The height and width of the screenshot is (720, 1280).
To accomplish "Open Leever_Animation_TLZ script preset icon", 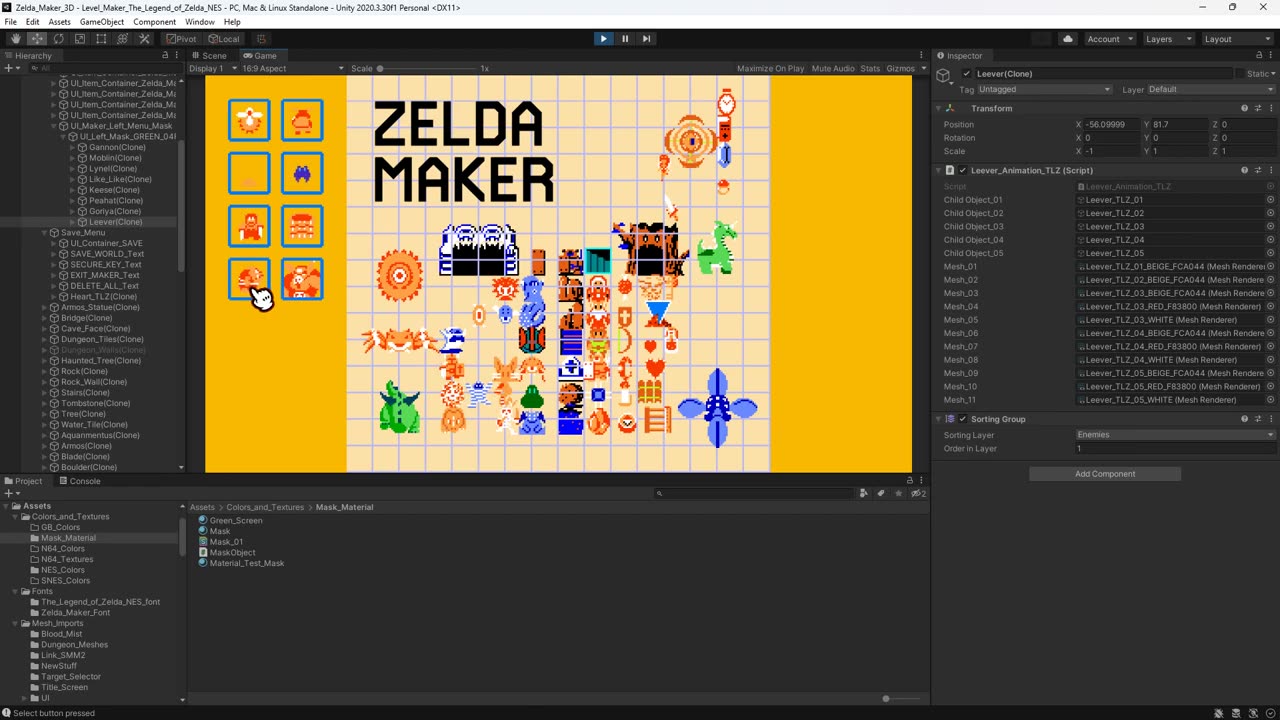I will pyautogui.click(x=1257, y=170).
